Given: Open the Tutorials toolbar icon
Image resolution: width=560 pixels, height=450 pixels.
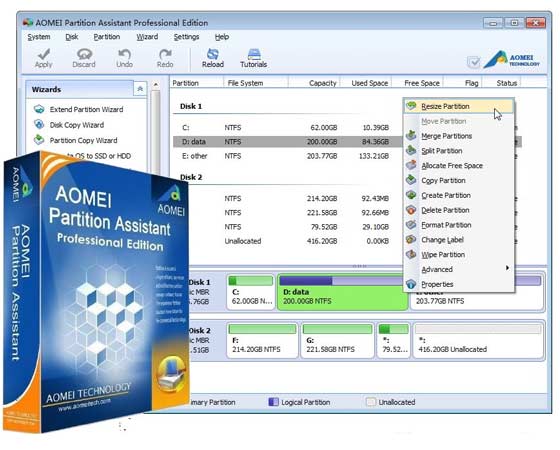Looking at the screenshot, I should click(x=254, y=54).
